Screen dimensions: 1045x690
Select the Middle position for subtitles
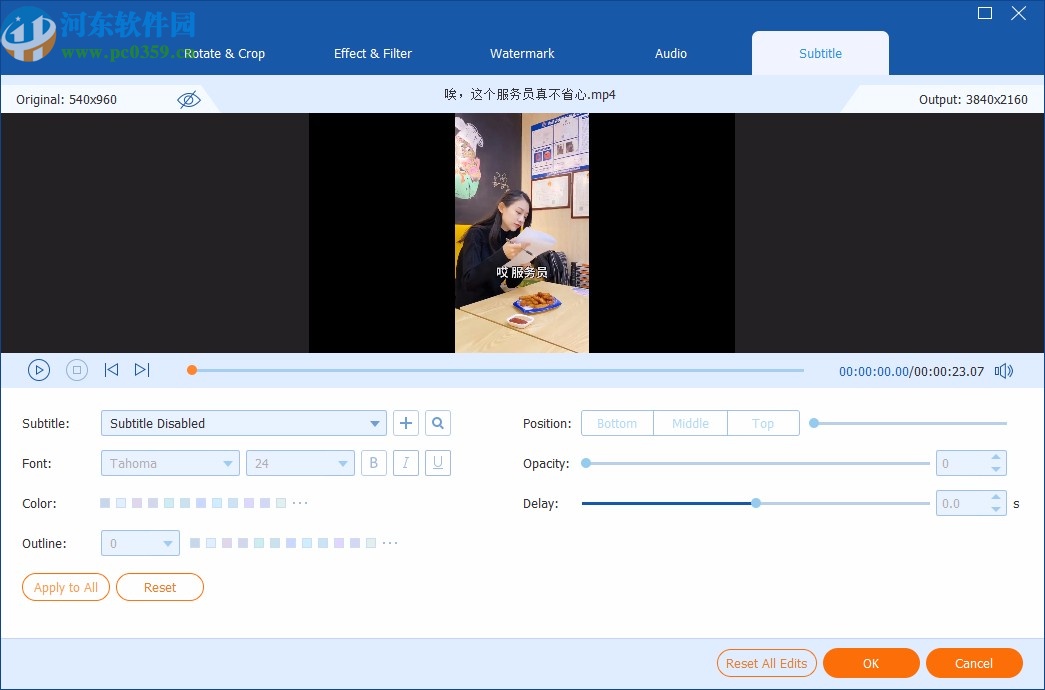click(690, 423)
